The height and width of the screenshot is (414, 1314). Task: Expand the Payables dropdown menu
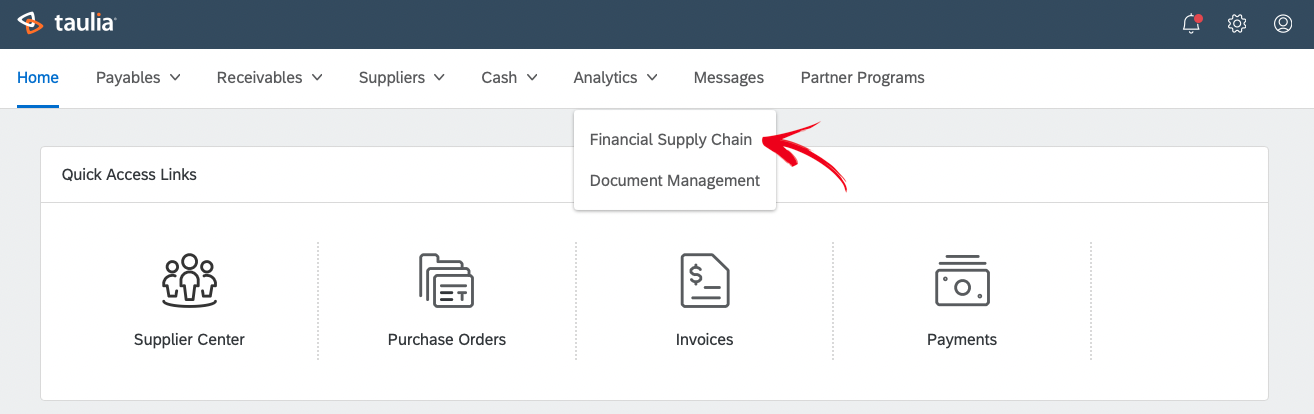click(x=138, y=77)
